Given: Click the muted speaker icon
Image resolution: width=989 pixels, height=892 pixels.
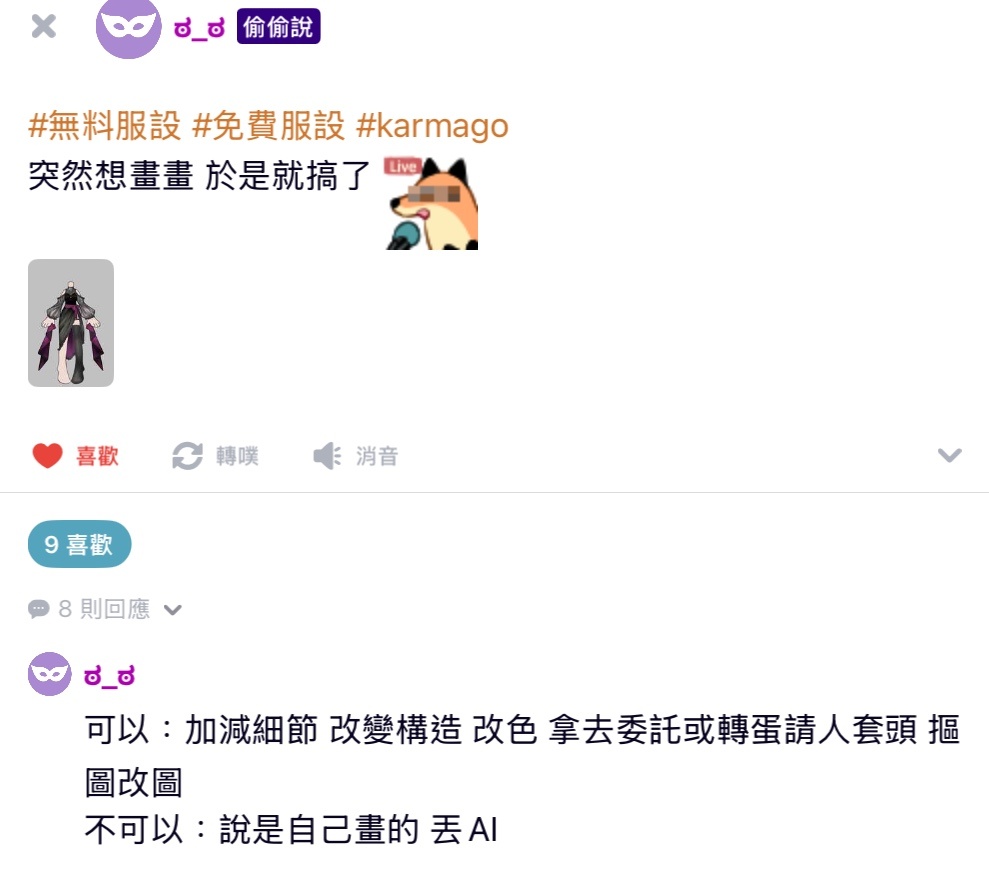Looking at the screenshot, I should click(327, 455).
